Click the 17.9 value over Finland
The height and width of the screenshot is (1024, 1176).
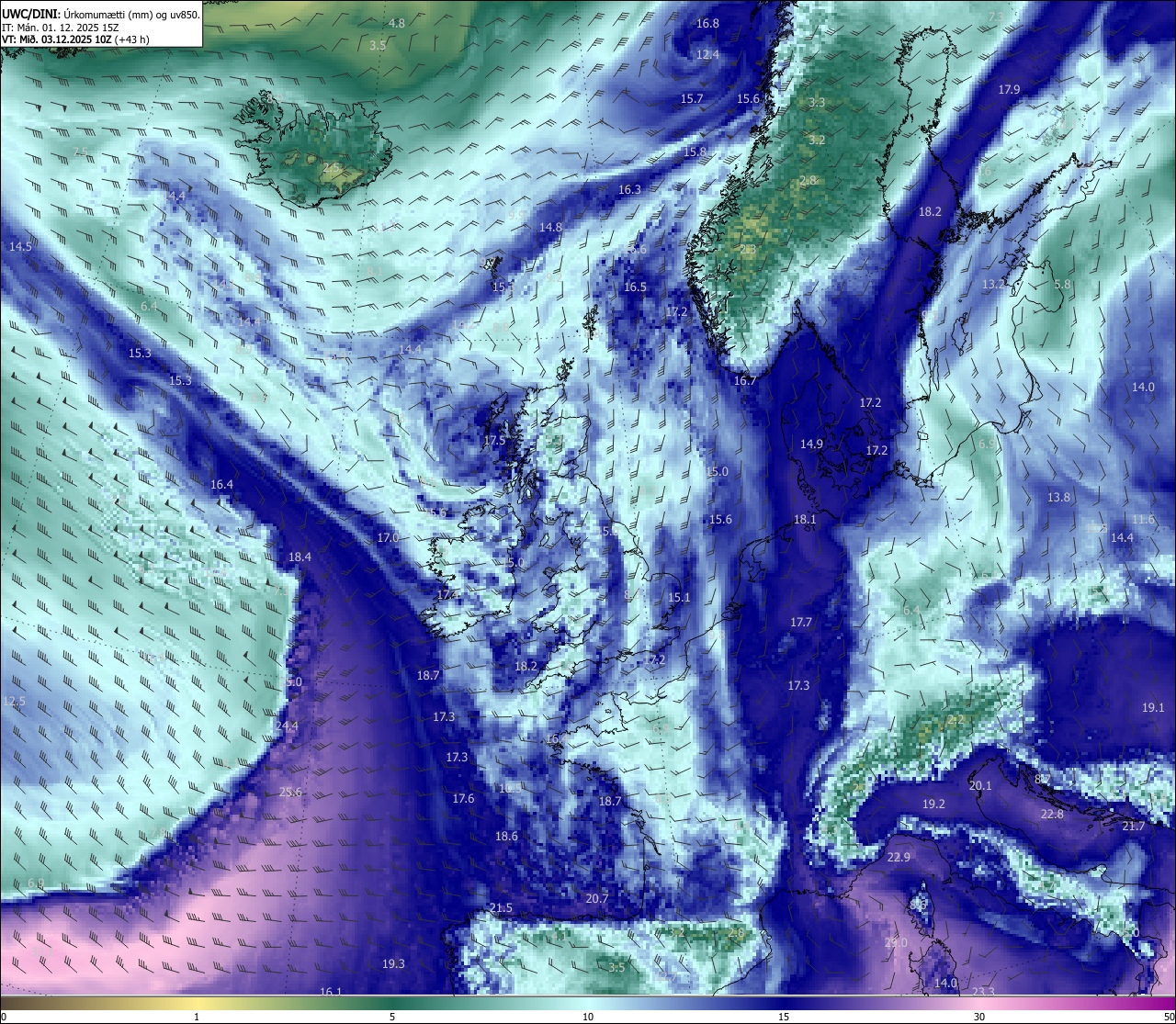[x=1009, y=89]
